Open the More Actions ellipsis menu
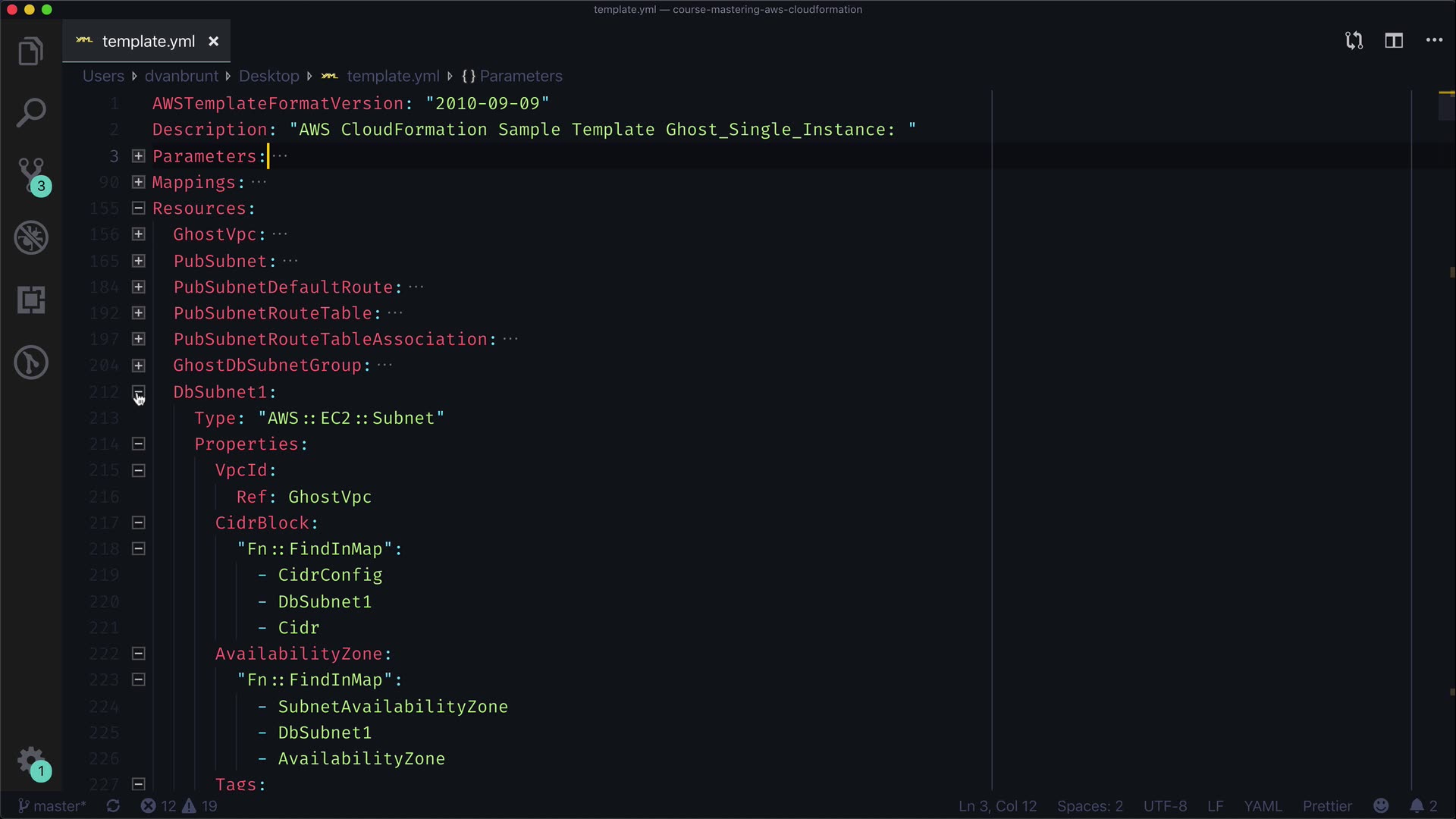 (1434, 41)
